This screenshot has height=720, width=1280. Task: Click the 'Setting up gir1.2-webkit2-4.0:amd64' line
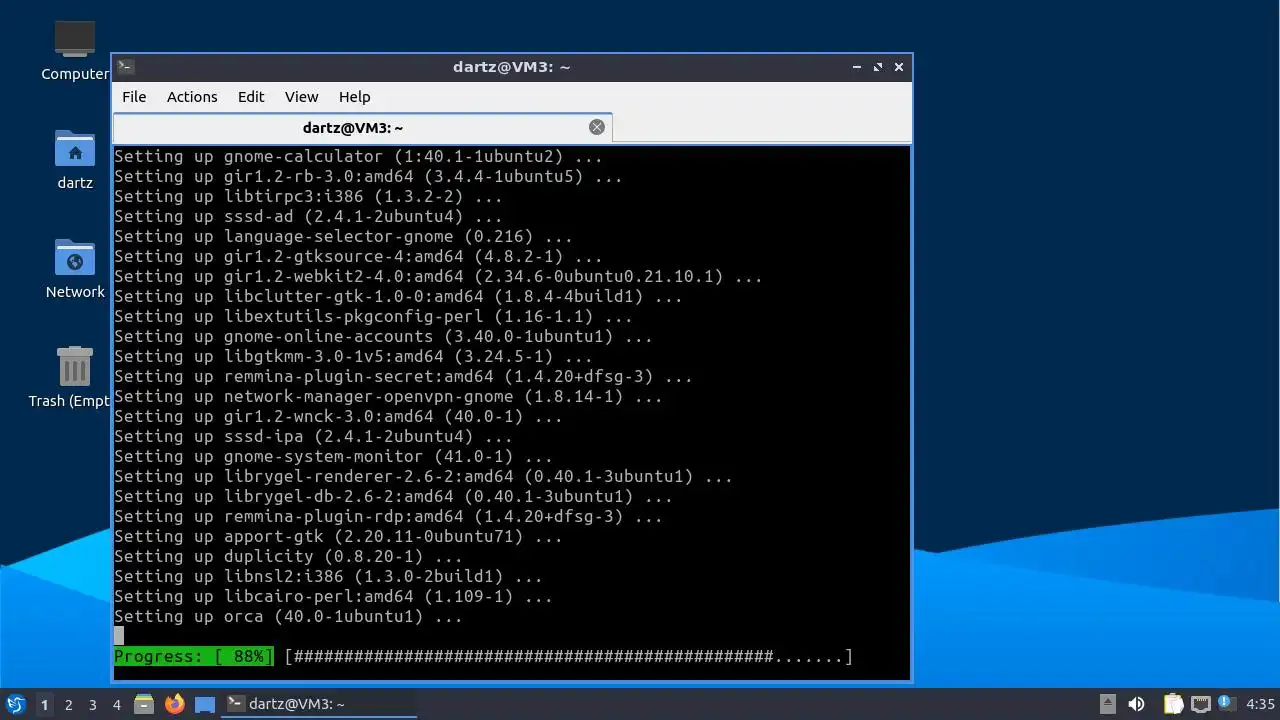438,276
